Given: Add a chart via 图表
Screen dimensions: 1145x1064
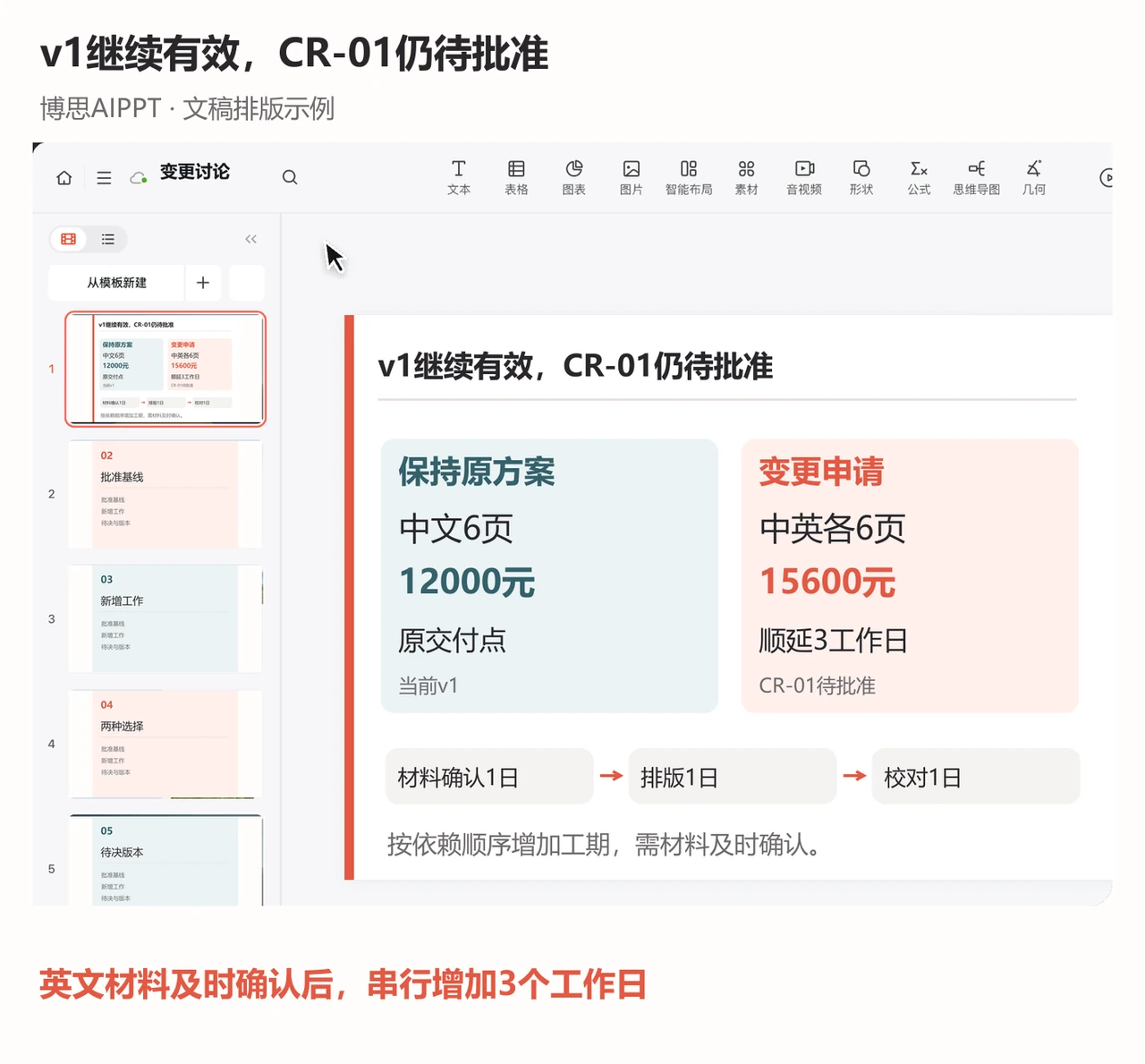Looking at the screenshot, I should (573, 177).
